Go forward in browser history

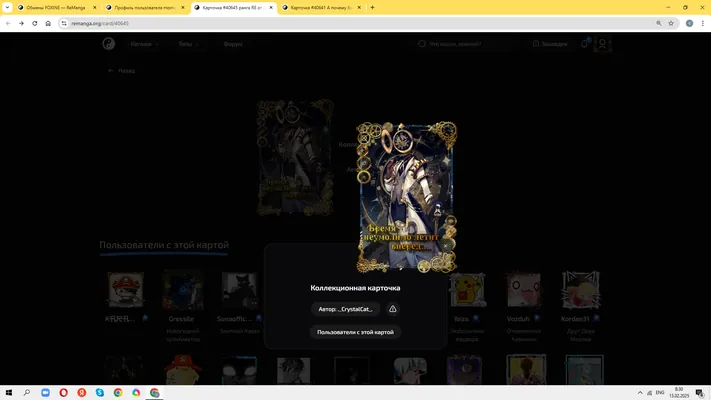(21, 23)
